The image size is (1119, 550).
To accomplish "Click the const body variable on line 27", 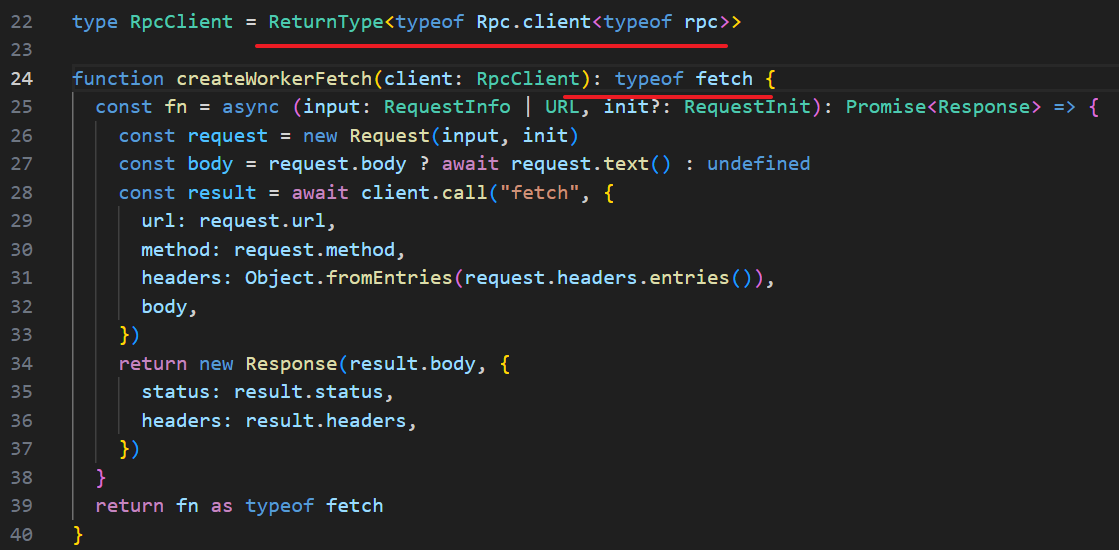I will click(176, 165).
